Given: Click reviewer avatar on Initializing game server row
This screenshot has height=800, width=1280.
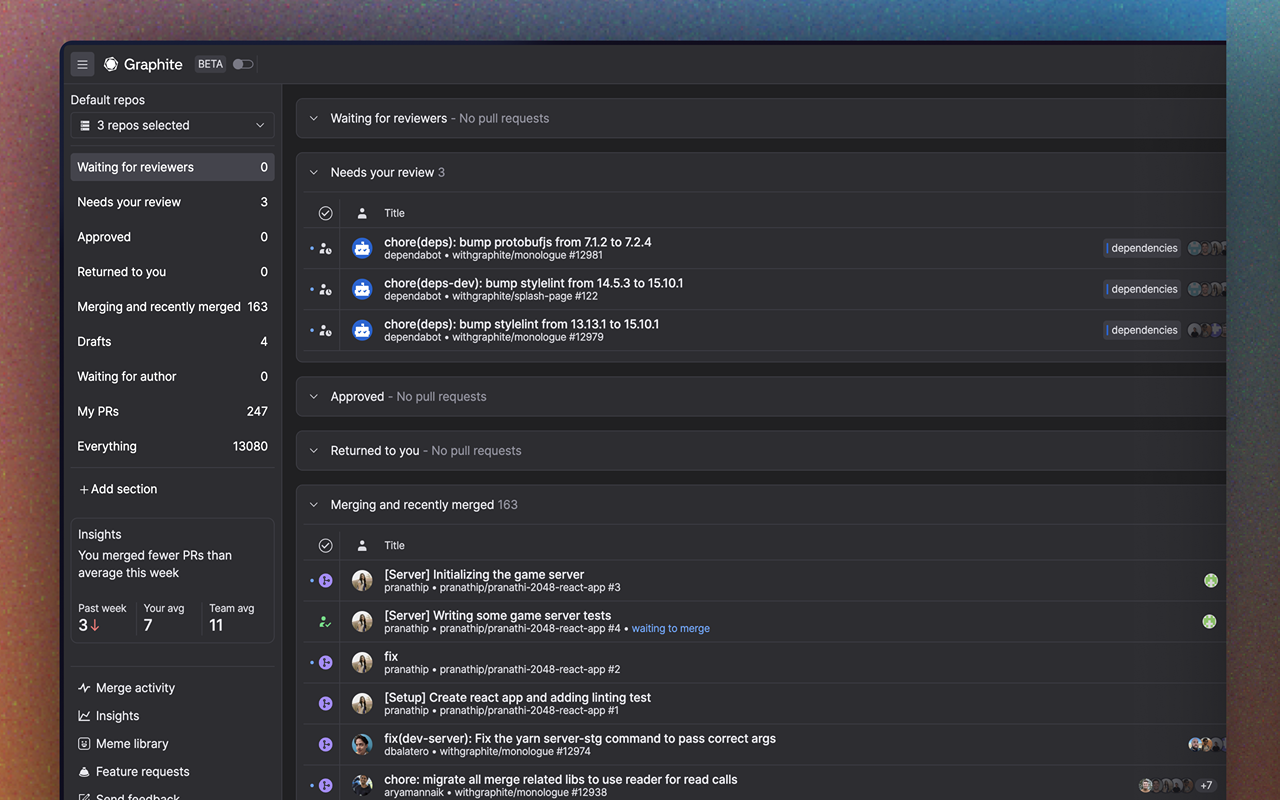Looking at the screenshot, I should pos(1210,580).
